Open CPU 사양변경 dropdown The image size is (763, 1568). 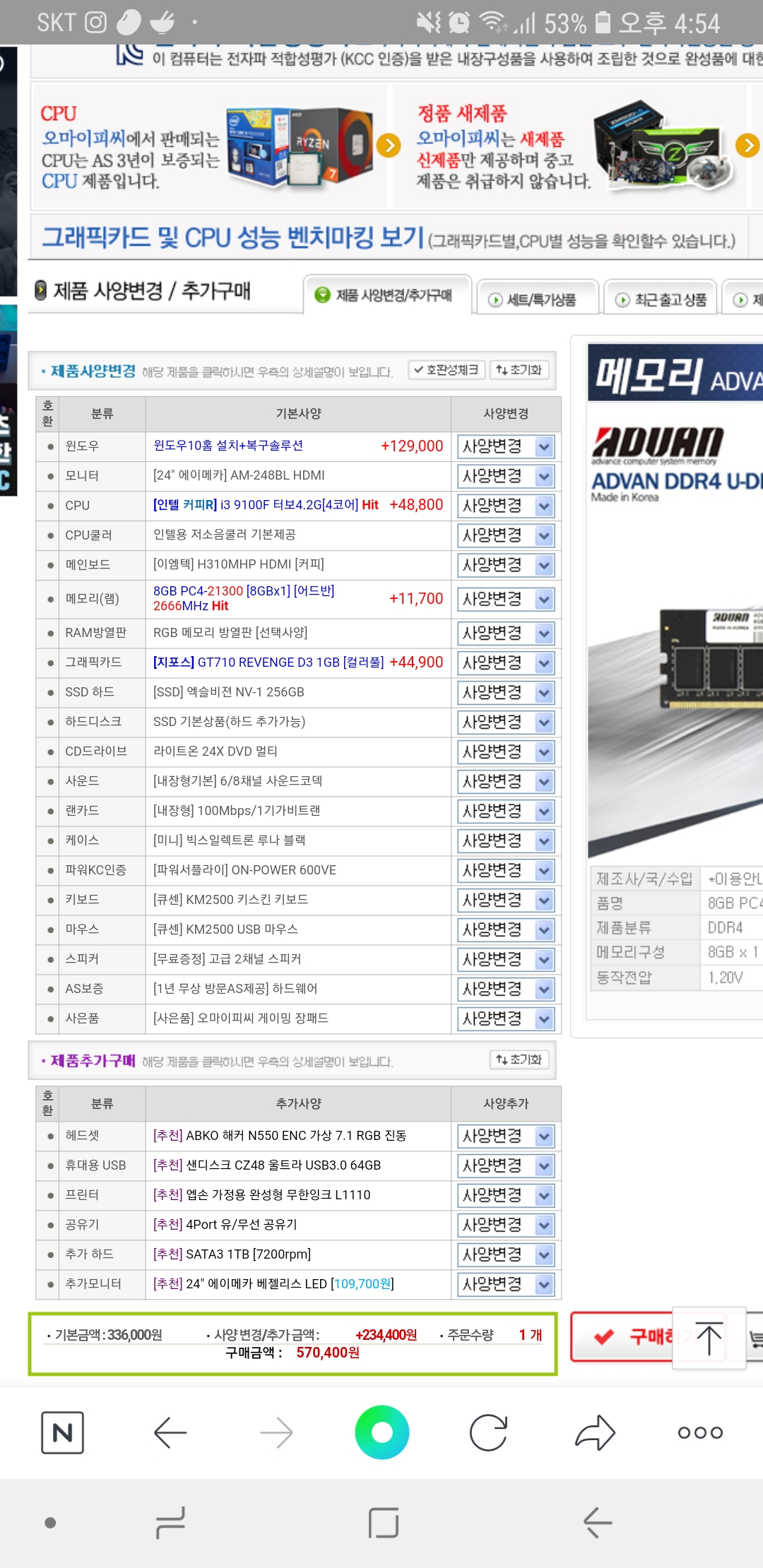pos(506,506)
